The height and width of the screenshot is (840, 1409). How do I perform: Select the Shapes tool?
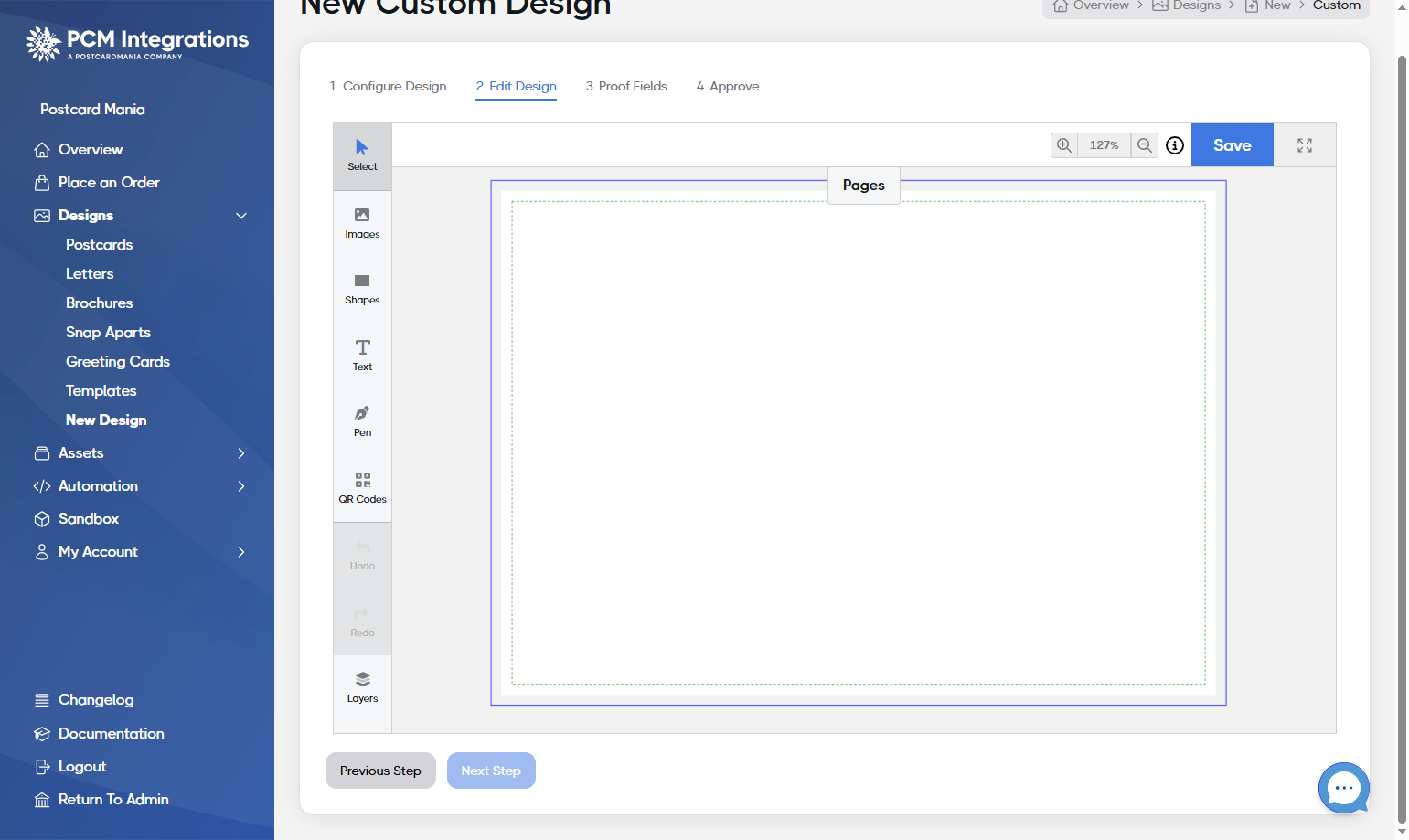(x=362, y=289)
